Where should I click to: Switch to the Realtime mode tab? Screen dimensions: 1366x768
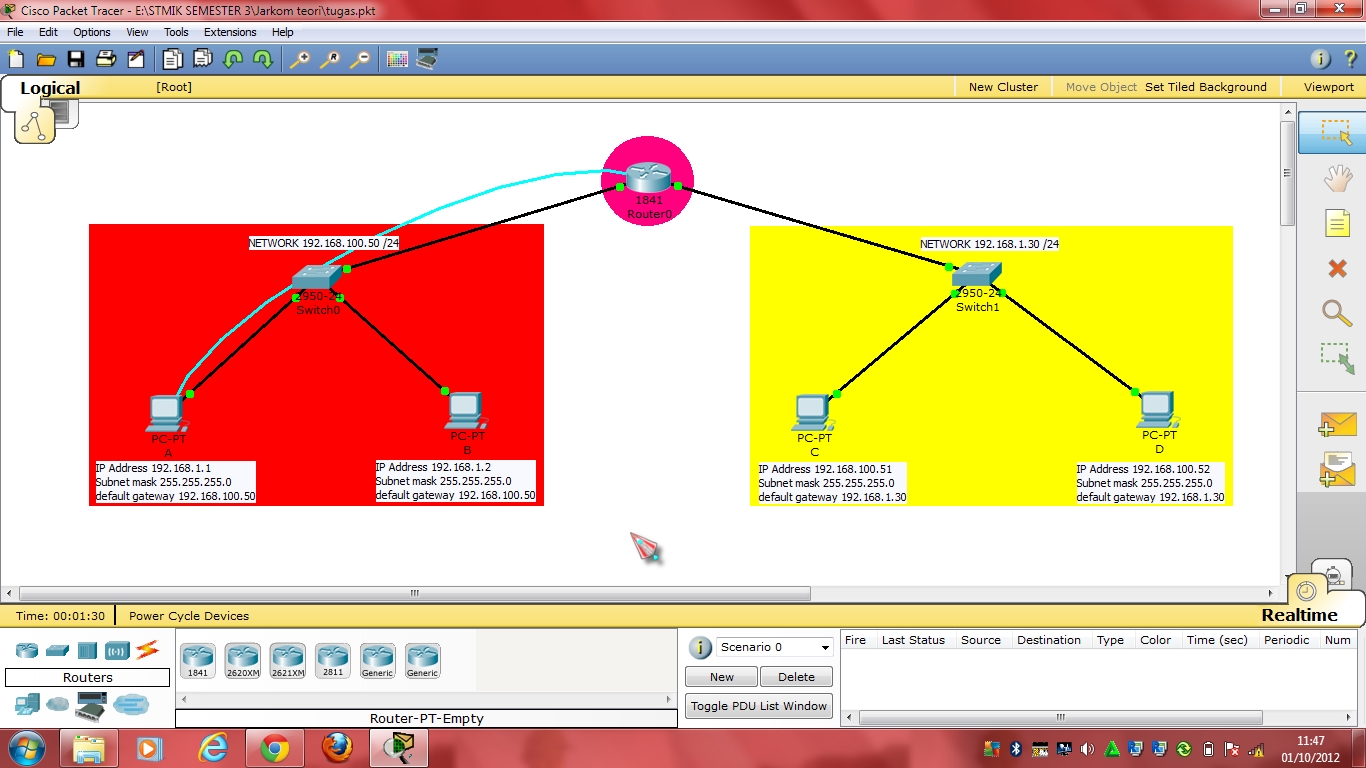(x=1299, y=615)
